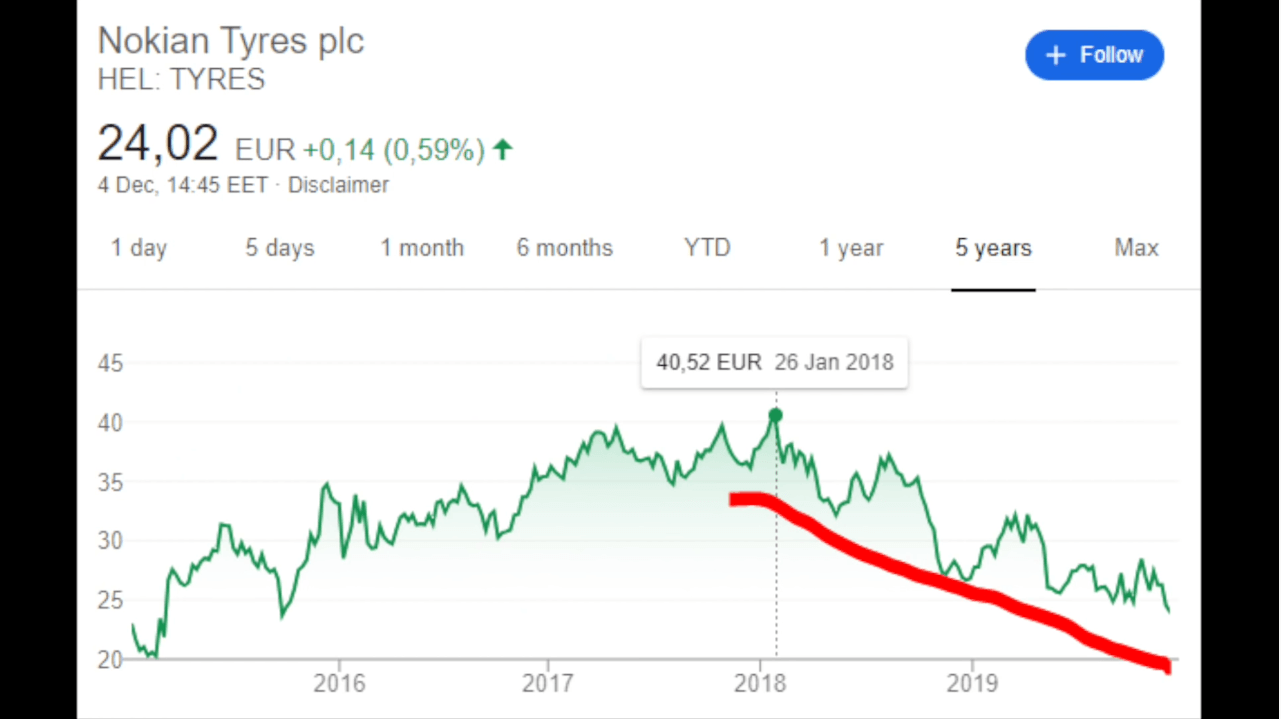Select the 1 day range tab
This screenshot has height=719, width=1281.
(139, 248)
